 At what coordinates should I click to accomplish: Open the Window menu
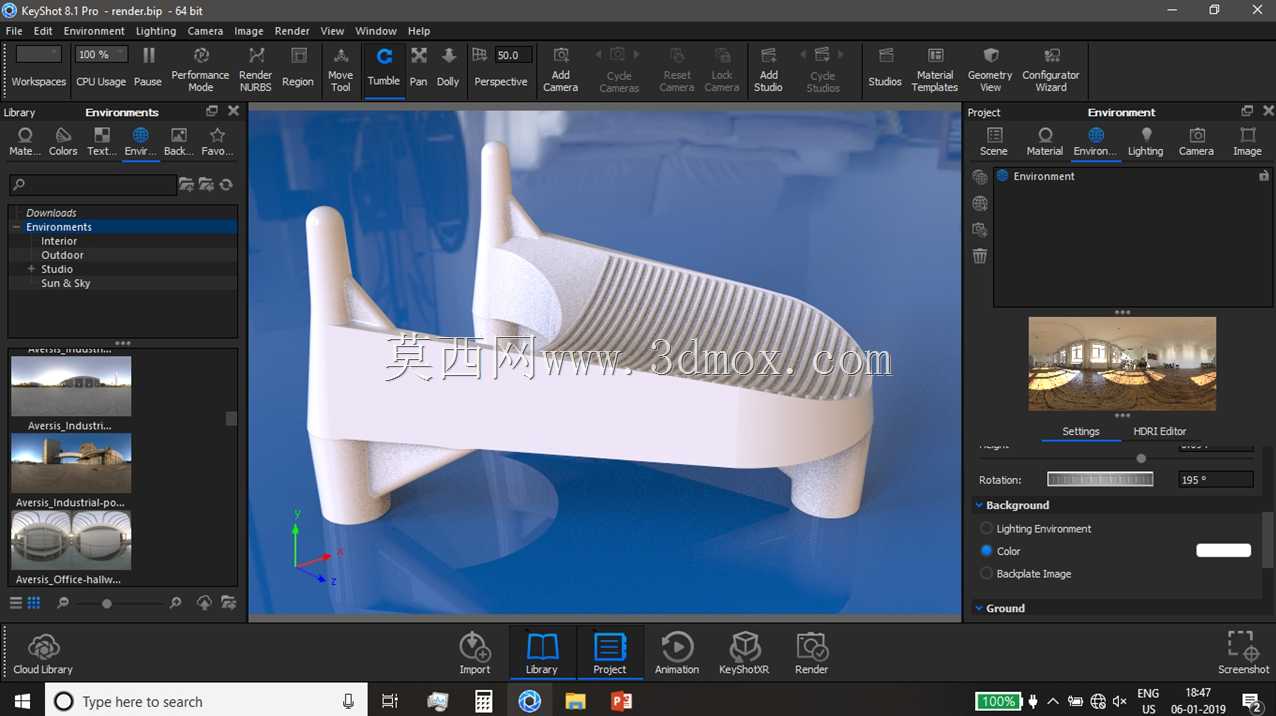376,31
